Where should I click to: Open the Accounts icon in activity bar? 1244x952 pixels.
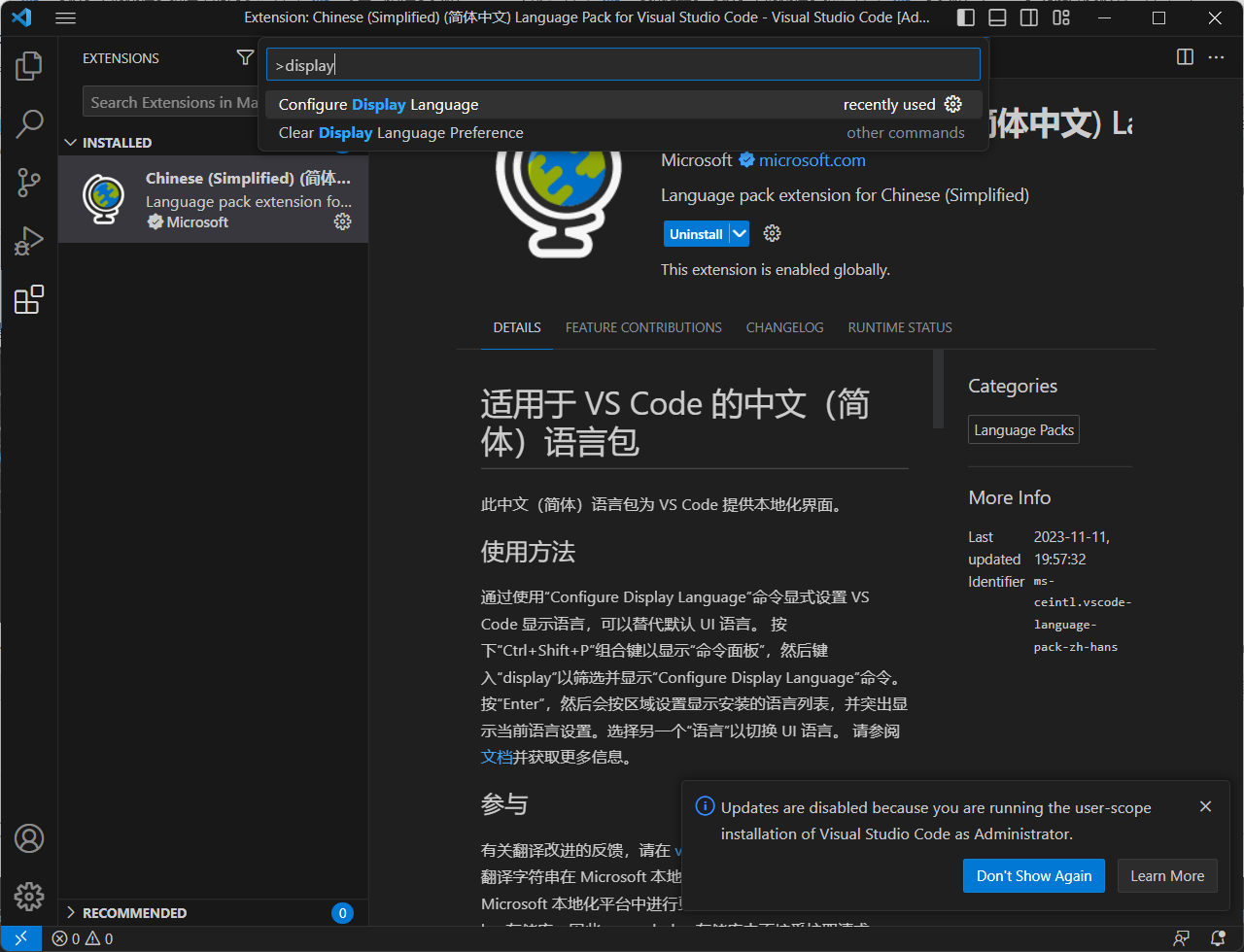(x=29, y=837)
